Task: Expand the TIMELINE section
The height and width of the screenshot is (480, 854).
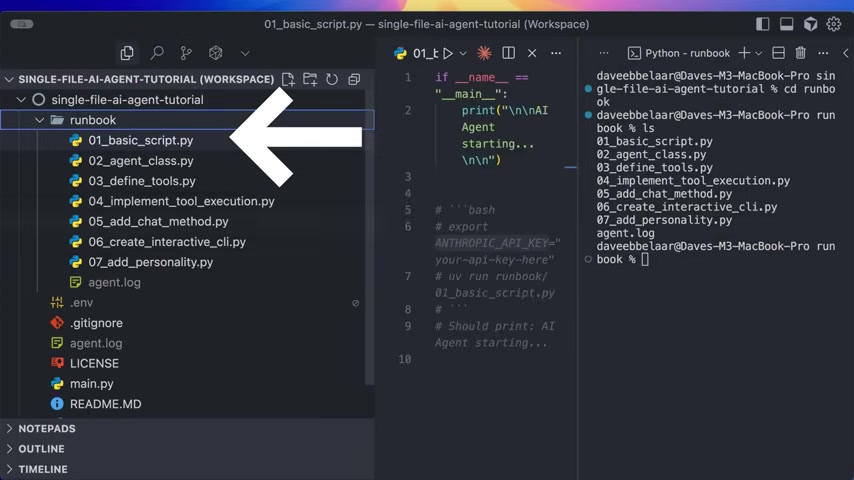Action: click(x=43, y=469)
